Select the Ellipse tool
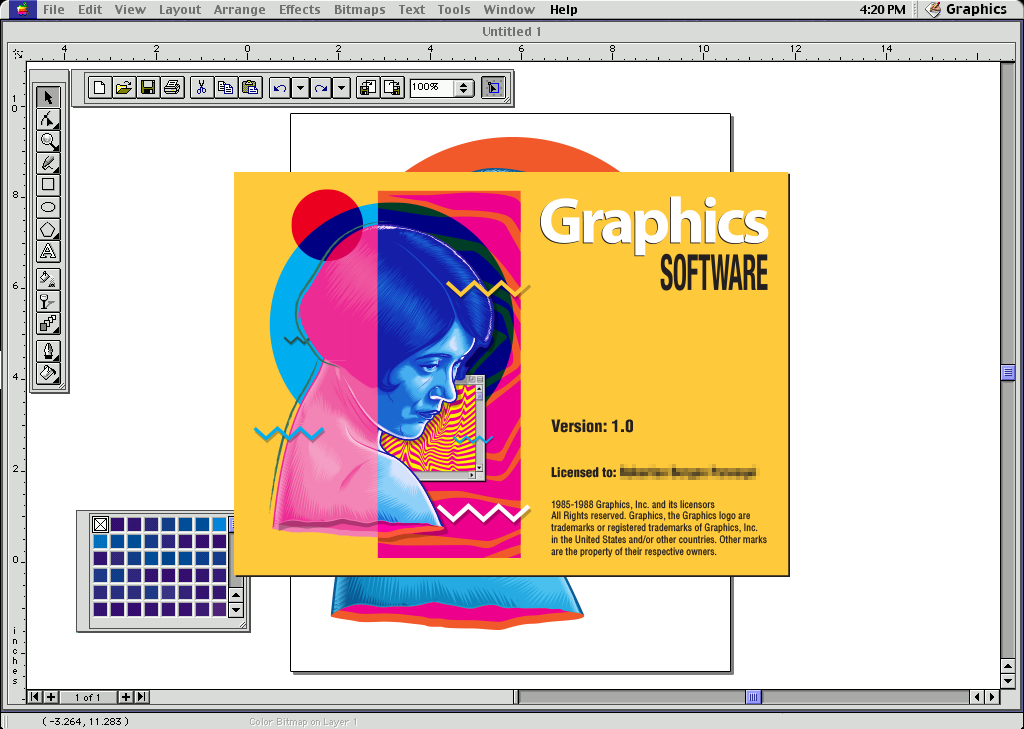The height and width of the screenshot is (729, 1024). [46, 207]
